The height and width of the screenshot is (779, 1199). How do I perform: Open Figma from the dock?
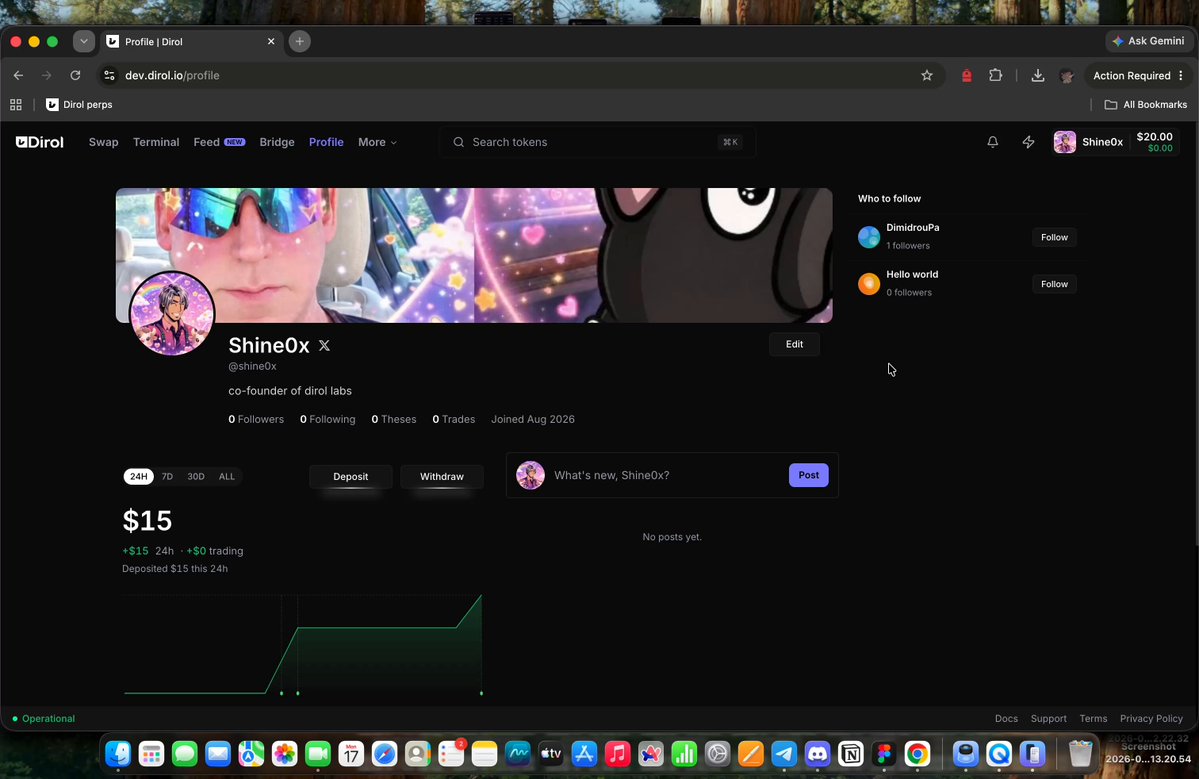[x=884, y=754]
